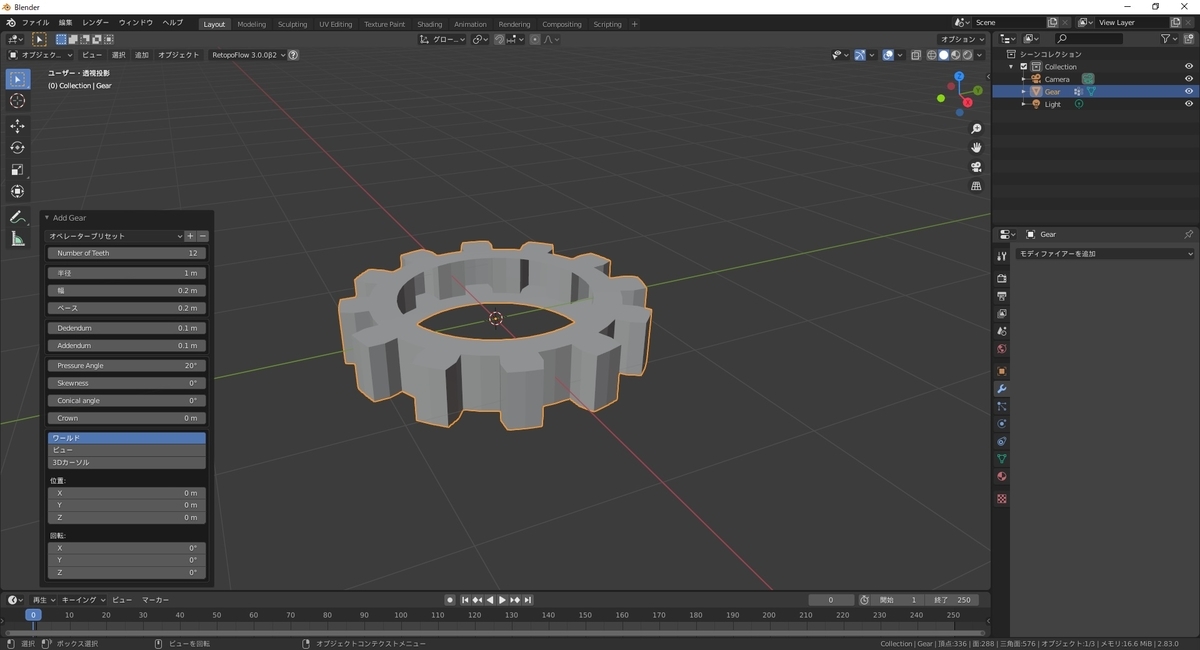The width and height of the screenshot is (1200, 650).
Task: Click the viewport zoom magnifier icon
Action: click(977, 129)
